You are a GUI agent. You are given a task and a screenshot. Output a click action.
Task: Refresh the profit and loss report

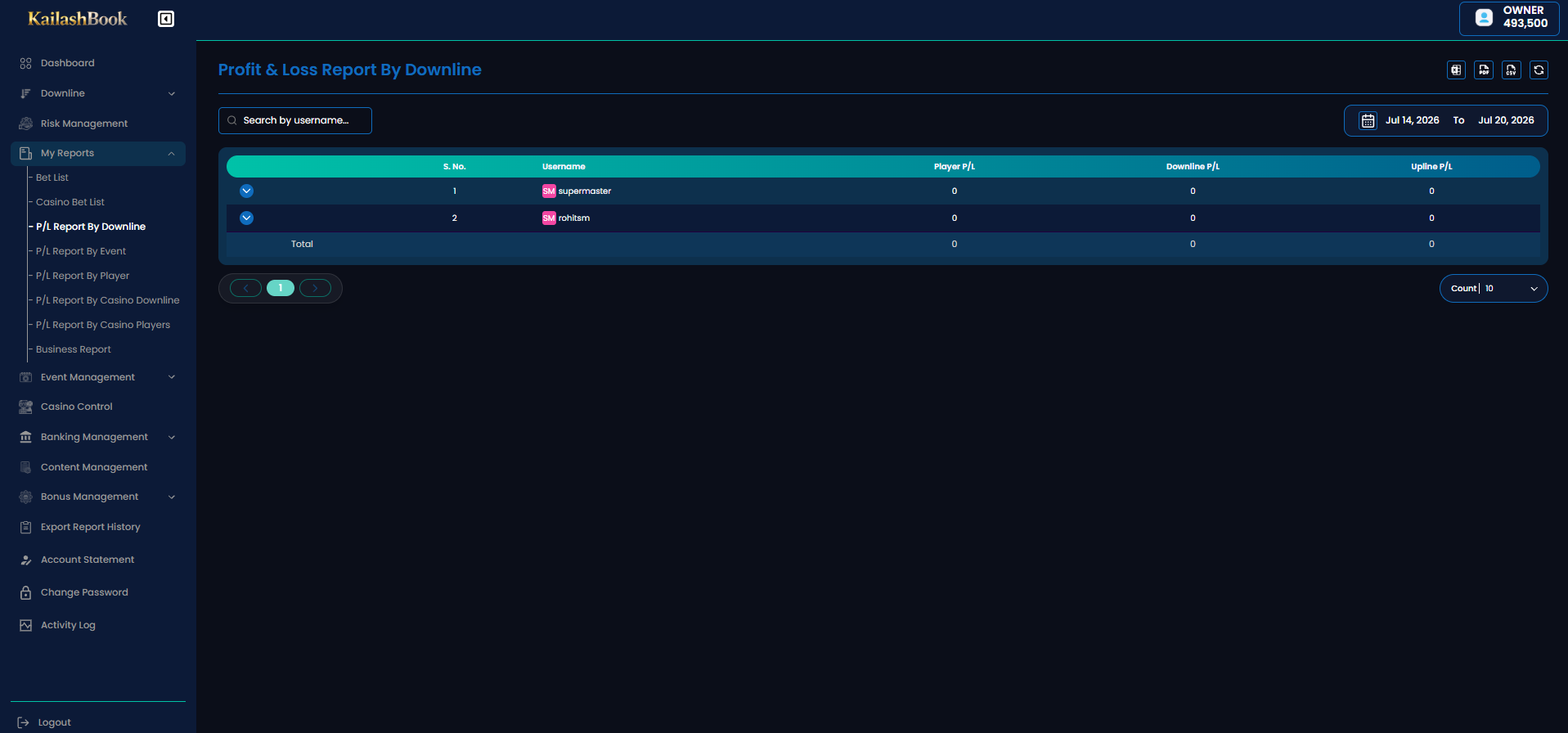coord(1539,70)
